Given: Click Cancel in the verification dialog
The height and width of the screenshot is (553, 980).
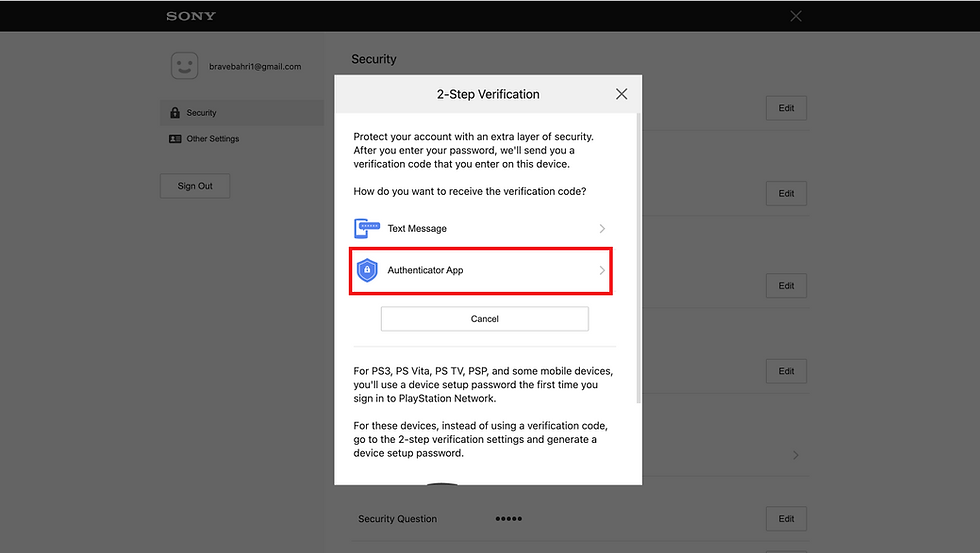Looking at the screenshot, I should (x=484, y=319).
